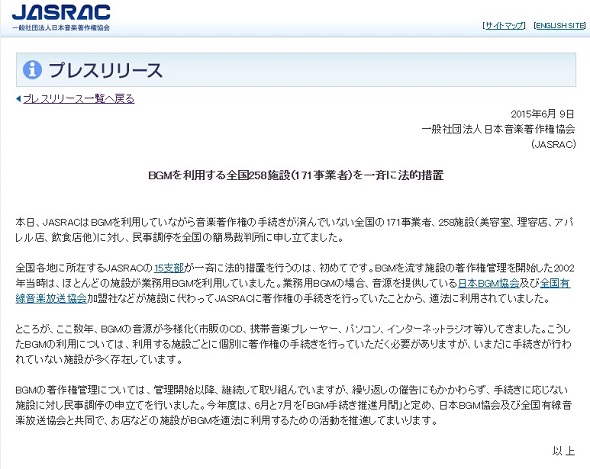Click the 一般社団法人日本音楽著作権協会 text on right
The height and width of the screenshot is (469, 590).
point(498,129)
